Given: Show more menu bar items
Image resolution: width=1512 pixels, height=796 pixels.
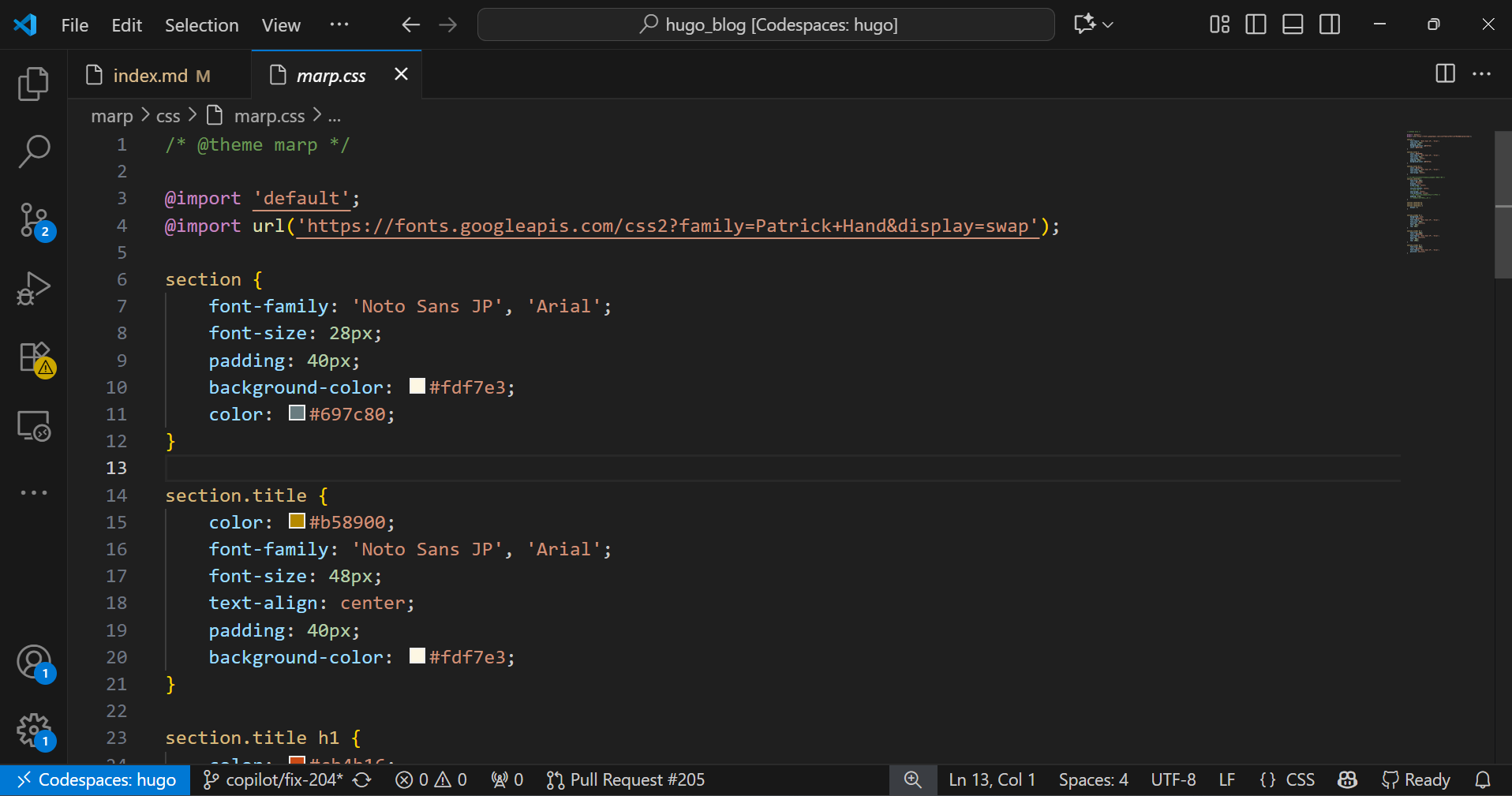Looking at the screenshot, I should coord(339,25).
